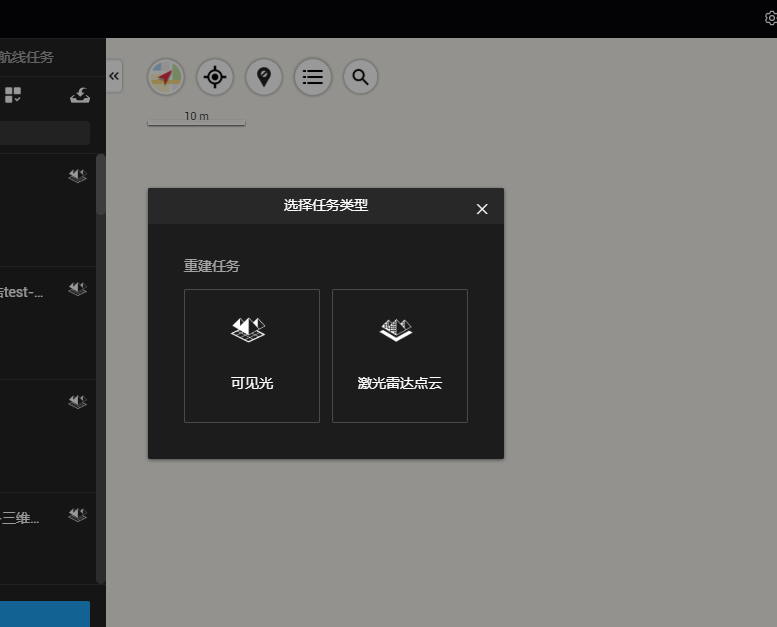Click the reconstruction icon on 三维 row
Screen dimensions: 777x627
78,515
